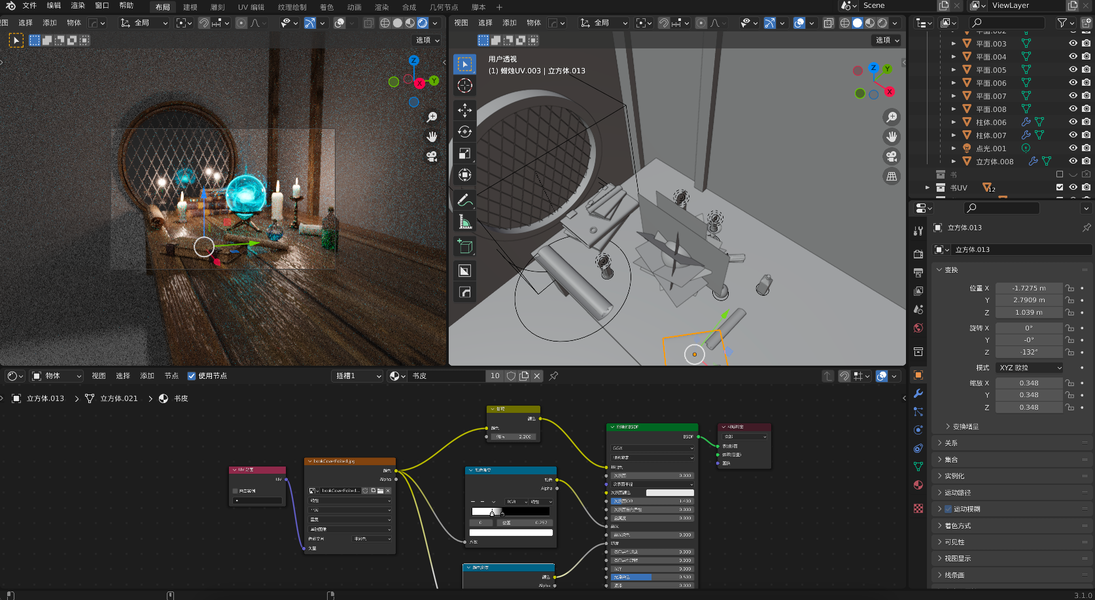The height and width of the screenshot is (600, 1095).
Task: Toggle camera view icon in right viewport
Action: tap(891, 156)
